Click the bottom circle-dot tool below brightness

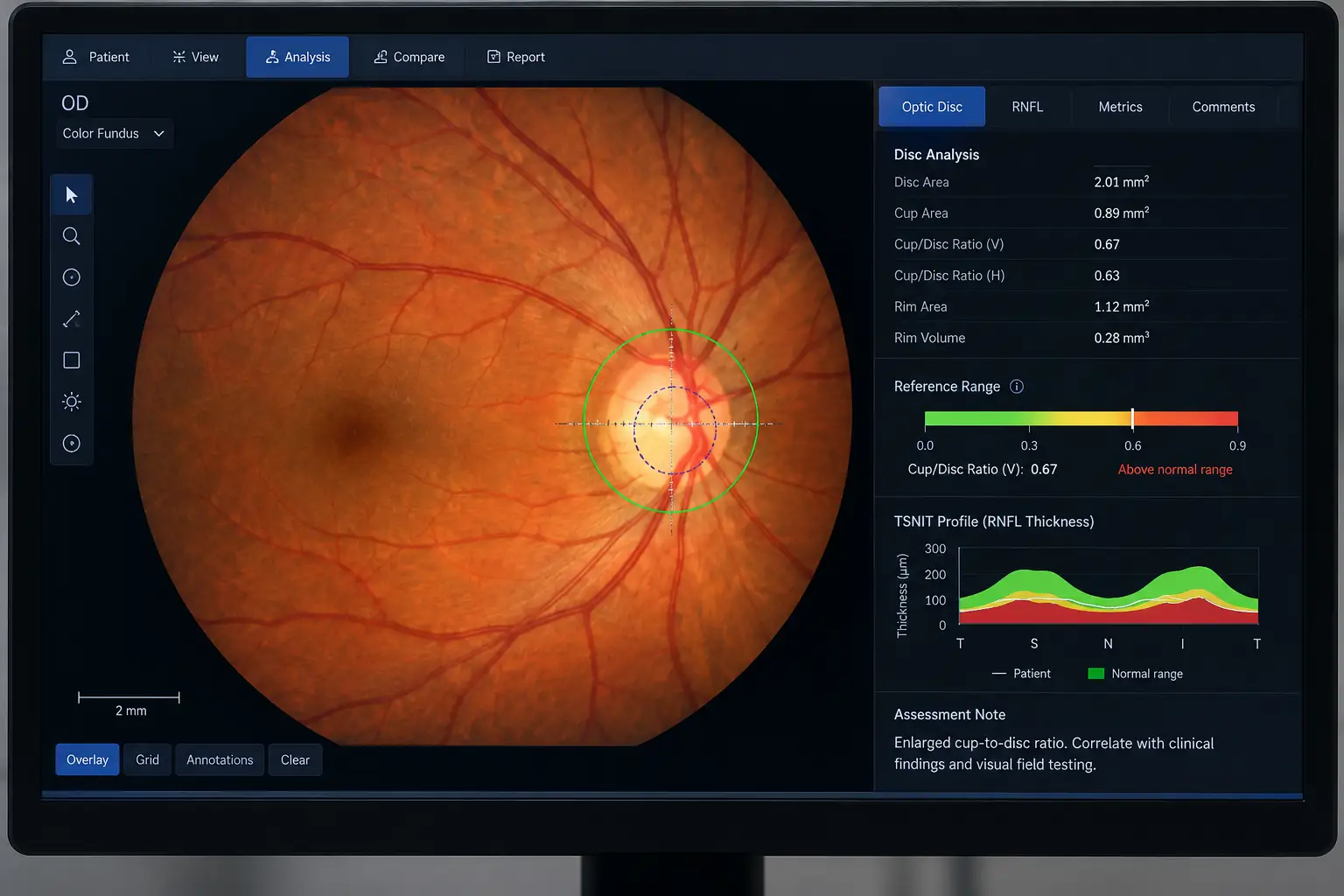(72, 444)
